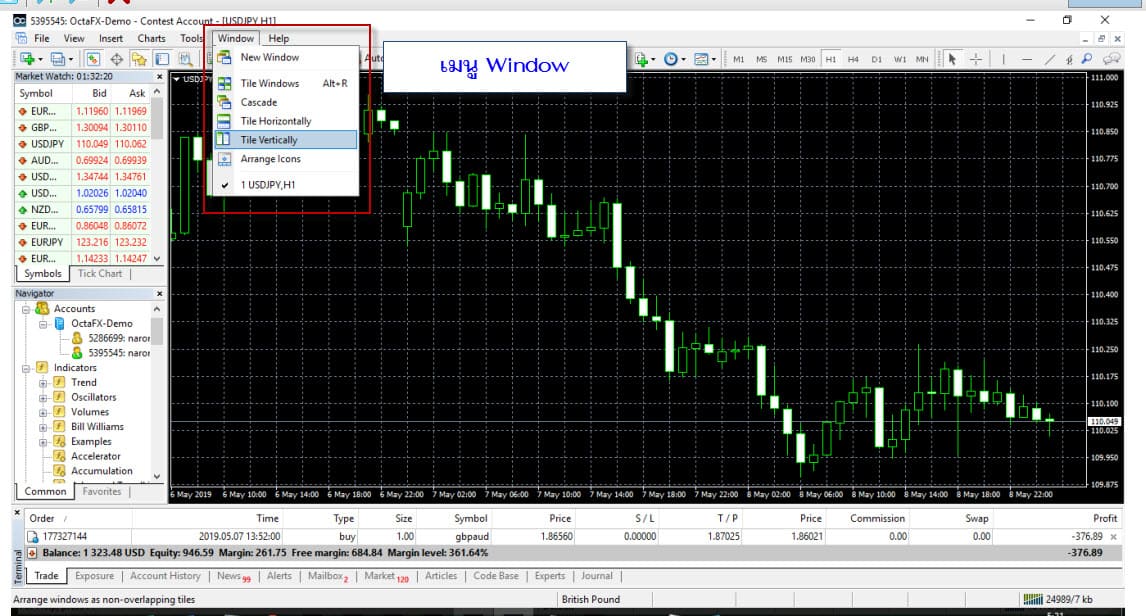Click the New Chart toolbar icon
Viewport: 1146px width, 616px height.
pyautogui.click(x=23, y=59)
